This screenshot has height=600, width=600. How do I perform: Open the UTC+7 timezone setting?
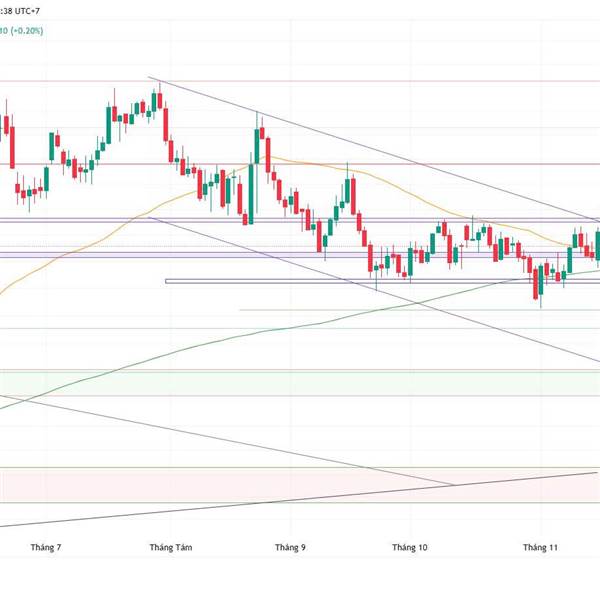coord(27,11)
